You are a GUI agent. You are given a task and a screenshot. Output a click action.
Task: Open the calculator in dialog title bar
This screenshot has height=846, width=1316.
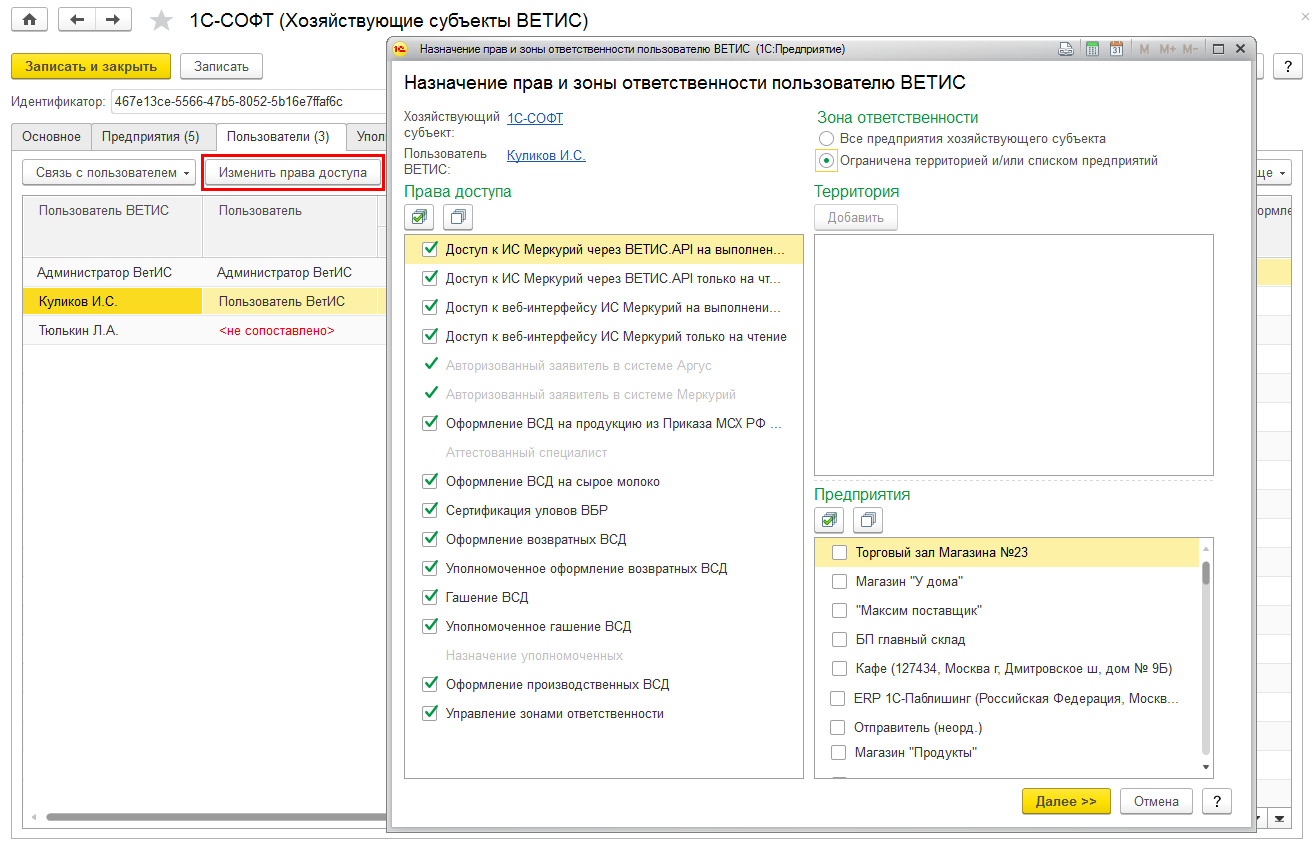point(1093,49)
